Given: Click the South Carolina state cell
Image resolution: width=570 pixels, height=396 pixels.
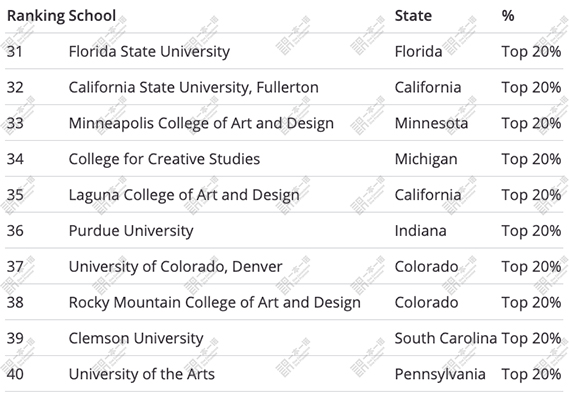Looking at the screenshot, I should coord(446,338).
